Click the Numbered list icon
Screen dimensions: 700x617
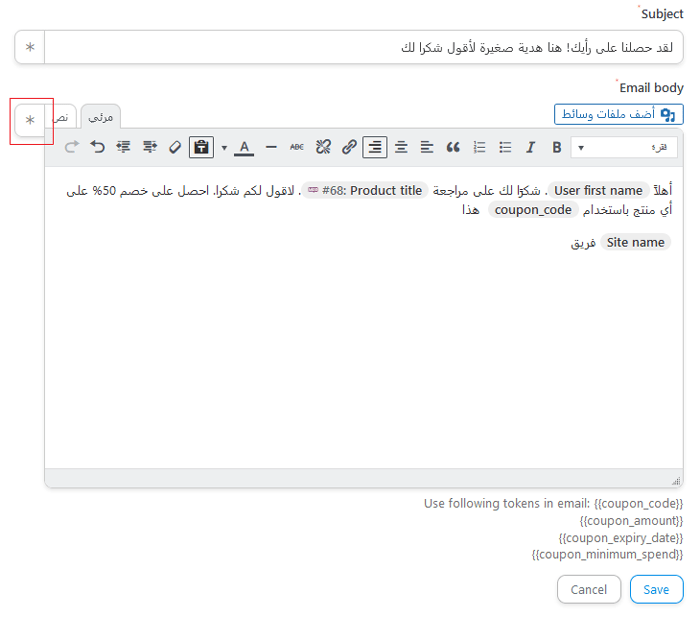[x=479, y=147]
